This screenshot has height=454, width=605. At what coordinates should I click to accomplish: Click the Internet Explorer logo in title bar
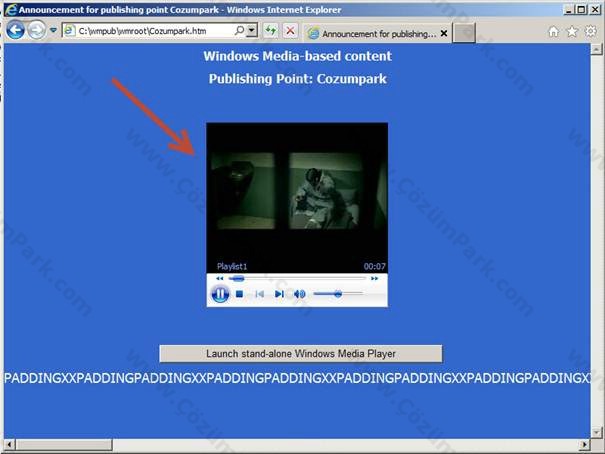click(12, 9)
